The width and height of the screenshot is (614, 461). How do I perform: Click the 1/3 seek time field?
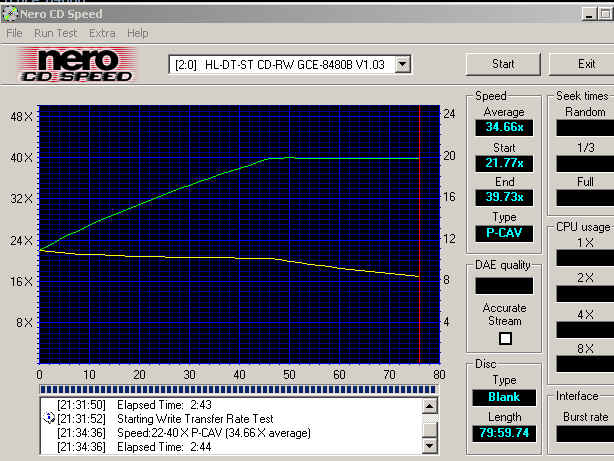click(585, 164)
